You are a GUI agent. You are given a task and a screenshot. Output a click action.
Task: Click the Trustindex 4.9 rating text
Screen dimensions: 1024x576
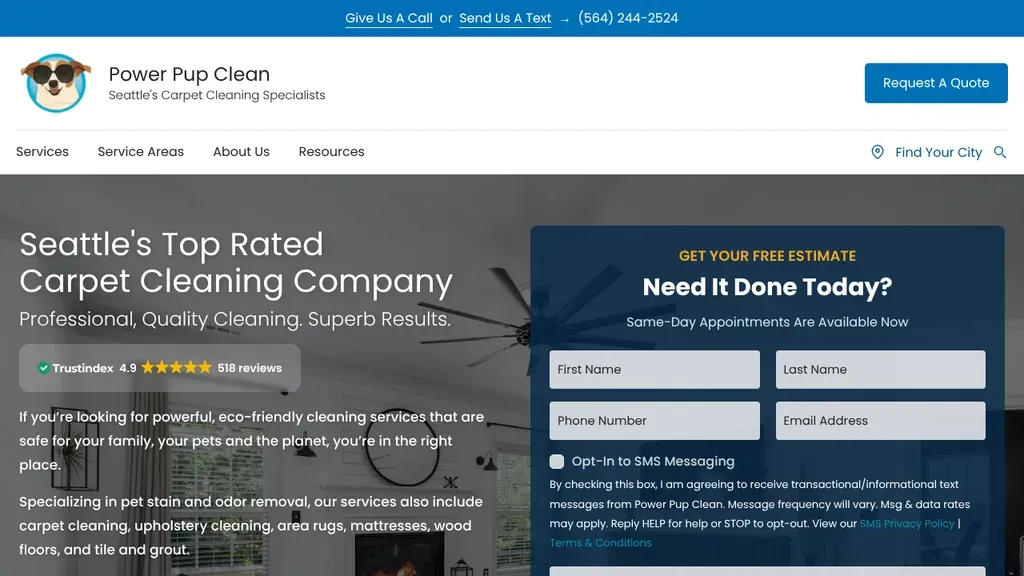[x=95, y=368]
